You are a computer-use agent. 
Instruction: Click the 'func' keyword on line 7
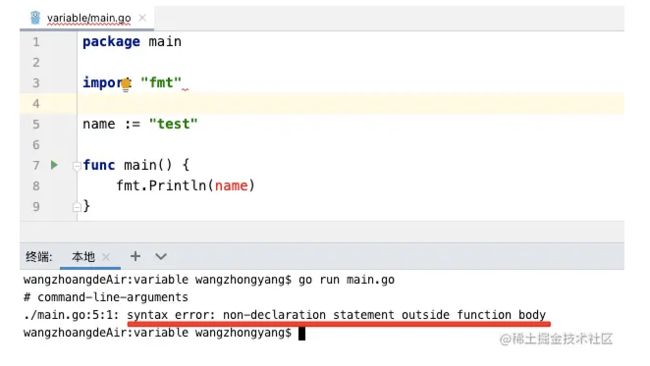[x=99, y=165]
